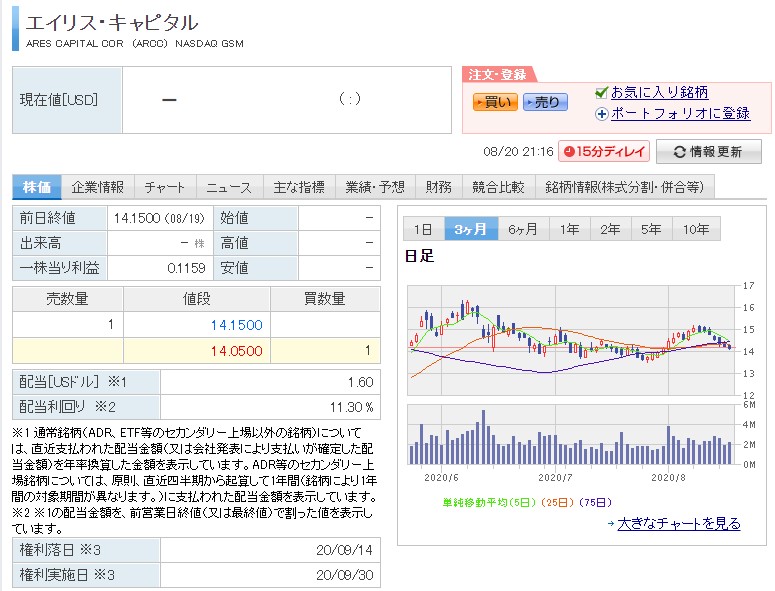775x591 pixels.
Task: Click the 権利実施日 date 20/09/30
Action: click(344, 575)
